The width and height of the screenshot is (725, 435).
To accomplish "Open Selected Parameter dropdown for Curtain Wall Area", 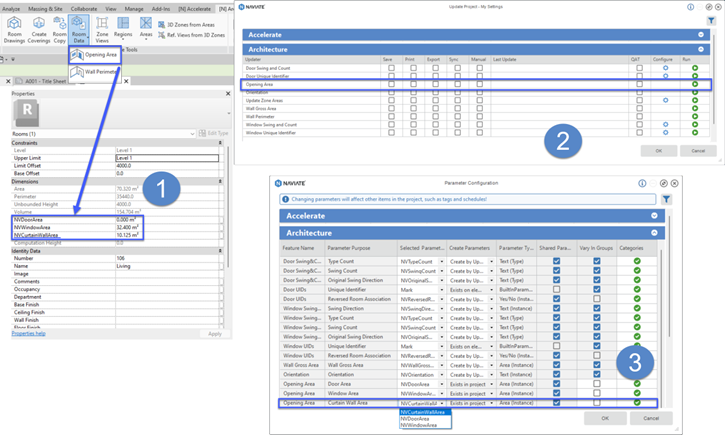I will tap(442, 403).
